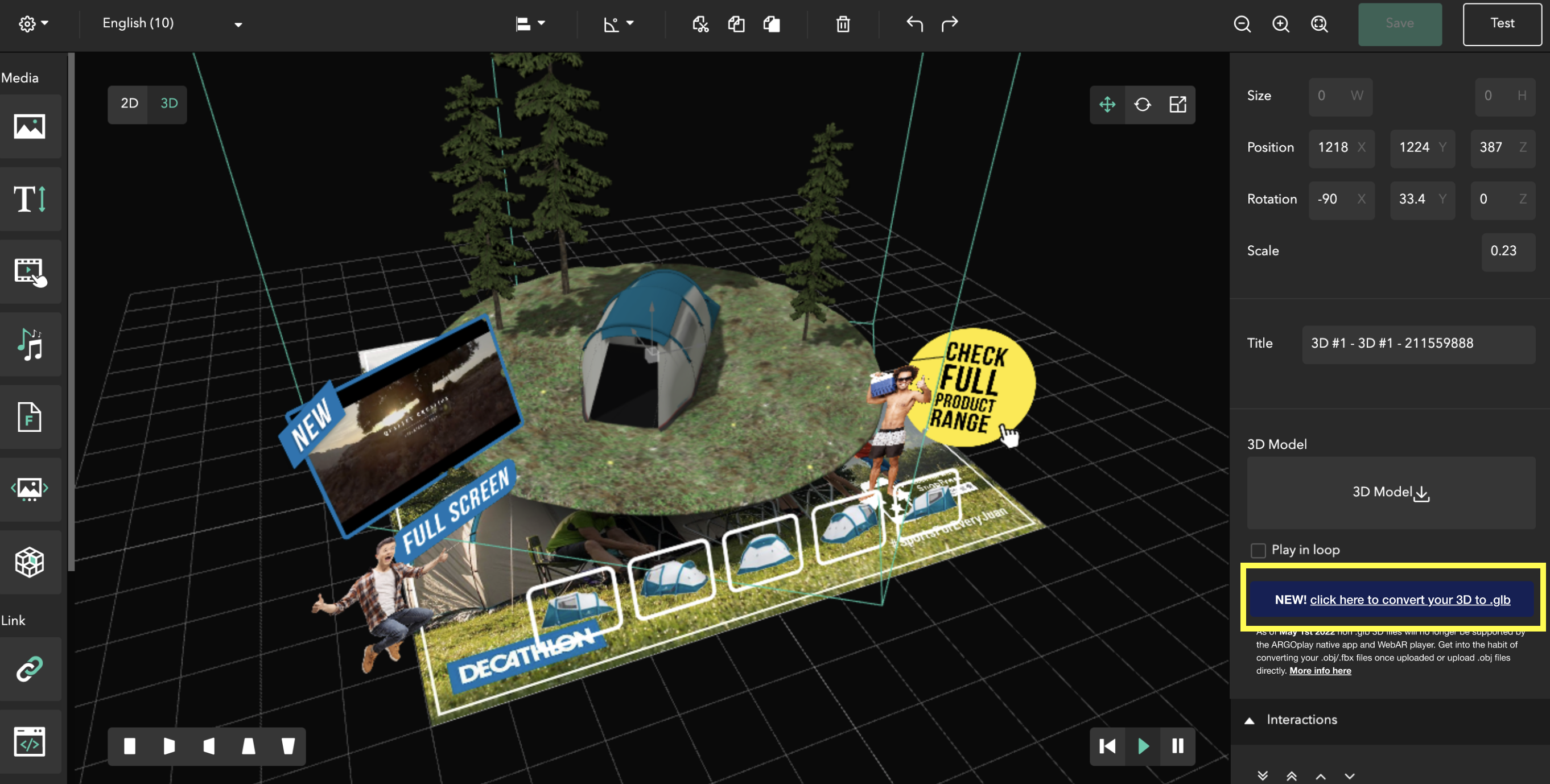Select the scale gizmo tool
This screenshot has width=1550, height=784.
(x=1177, y=105)
